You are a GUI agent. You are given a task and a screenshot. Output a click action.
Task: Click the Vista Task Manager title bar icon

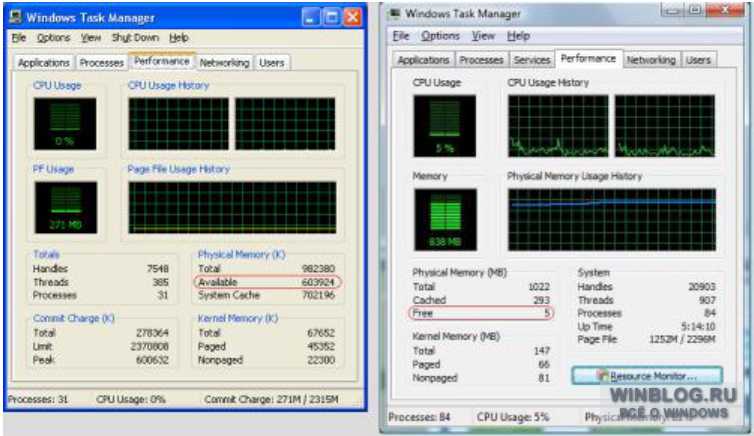pyautogui.click(x=395, y=13)
